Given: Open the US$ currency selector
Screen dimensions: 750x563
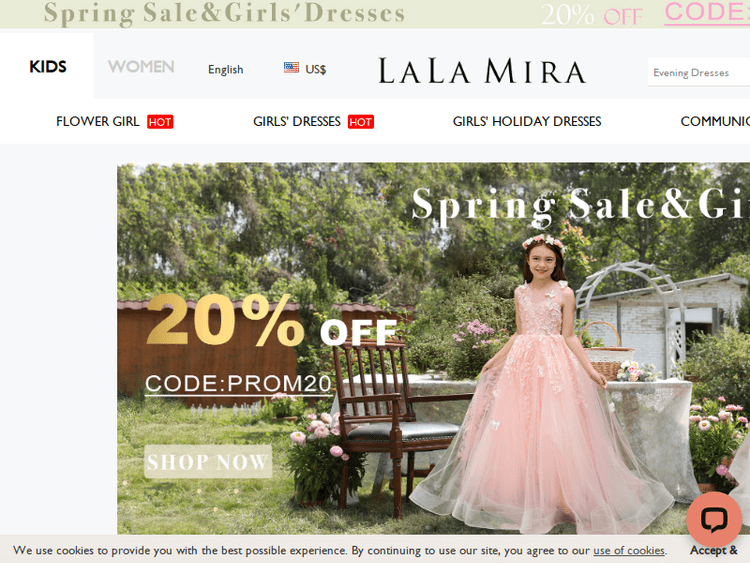Looking at the screenshot, I should pos(316,70).
